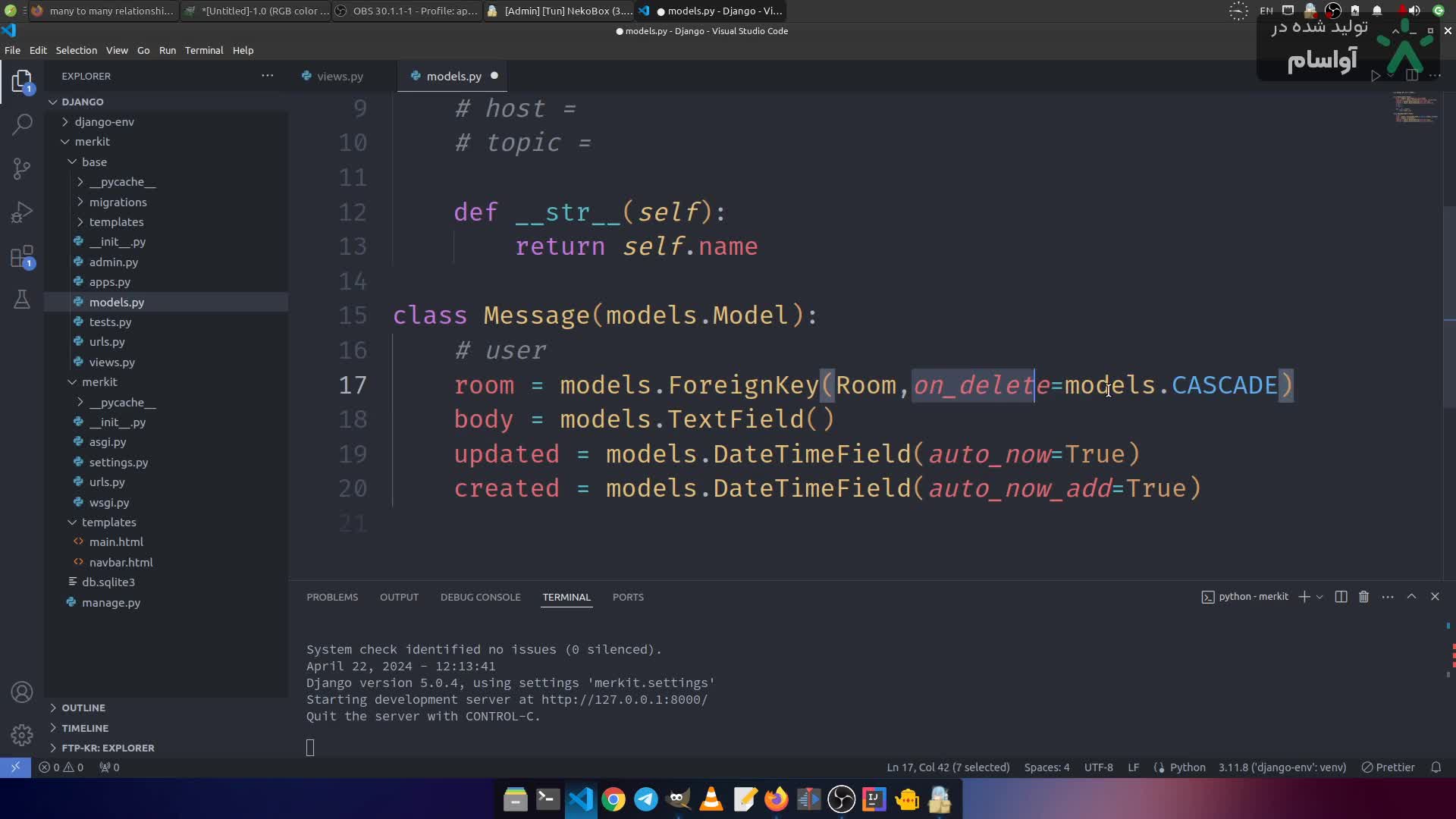1456x819 pixels.
Task: Open Testing flask icon in activity bar
Action: click(22, 300)
